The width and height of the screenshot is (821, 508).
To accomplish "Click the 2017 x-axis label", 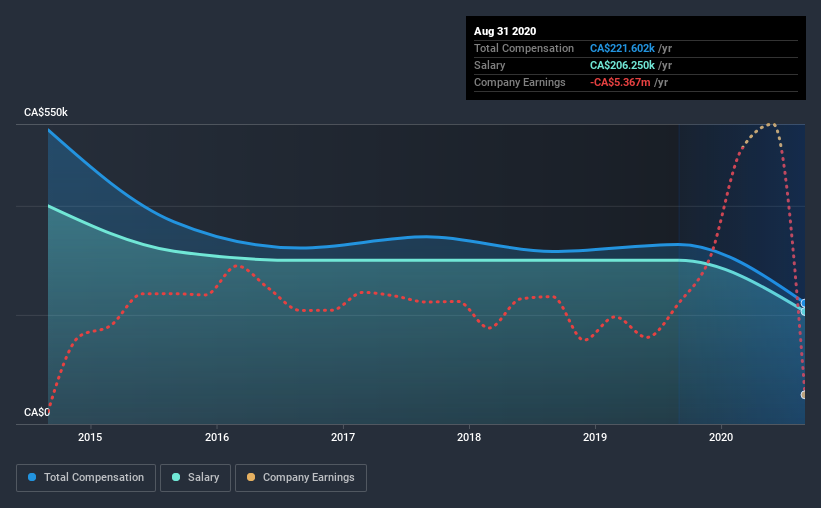I will tap(343, 437).
